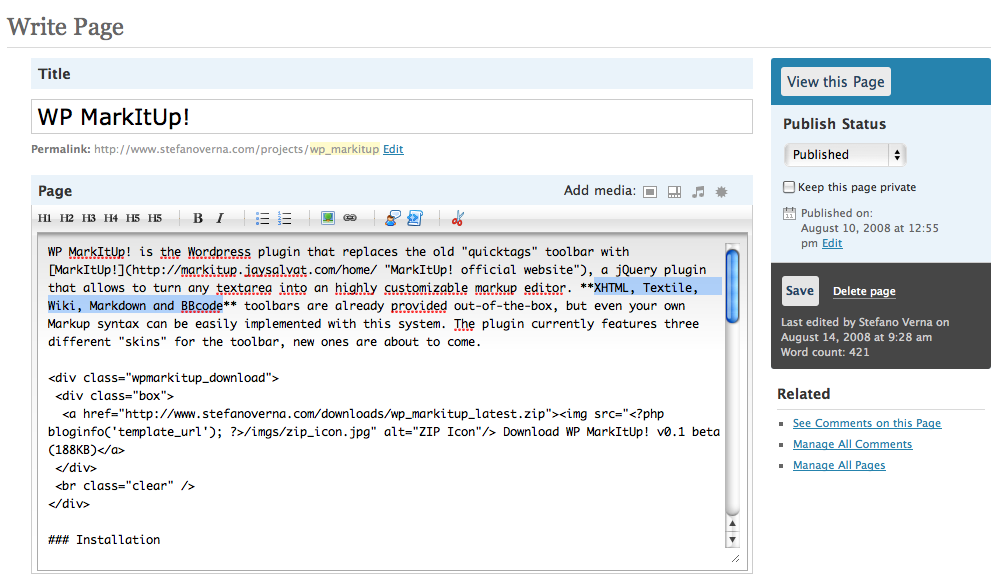Insert a bulleted list
The height and width of the screenshot is (582, 999).
click(x=262, y=219)
